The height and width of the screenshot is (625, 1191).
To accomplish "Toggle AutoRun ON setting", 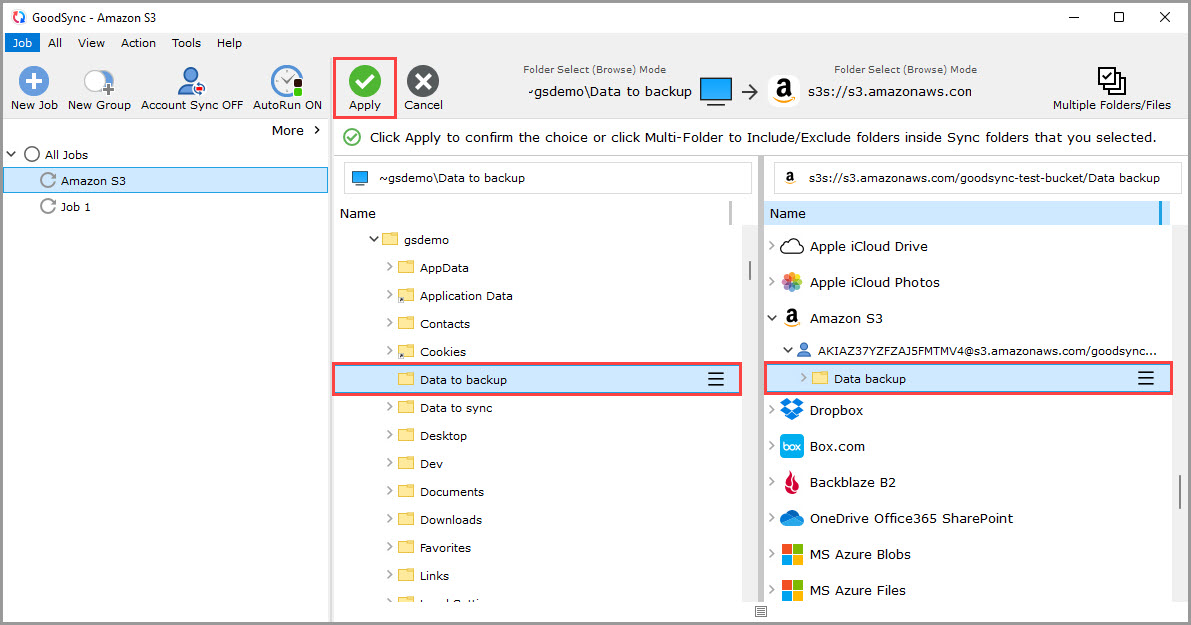I will click(287, 82).
